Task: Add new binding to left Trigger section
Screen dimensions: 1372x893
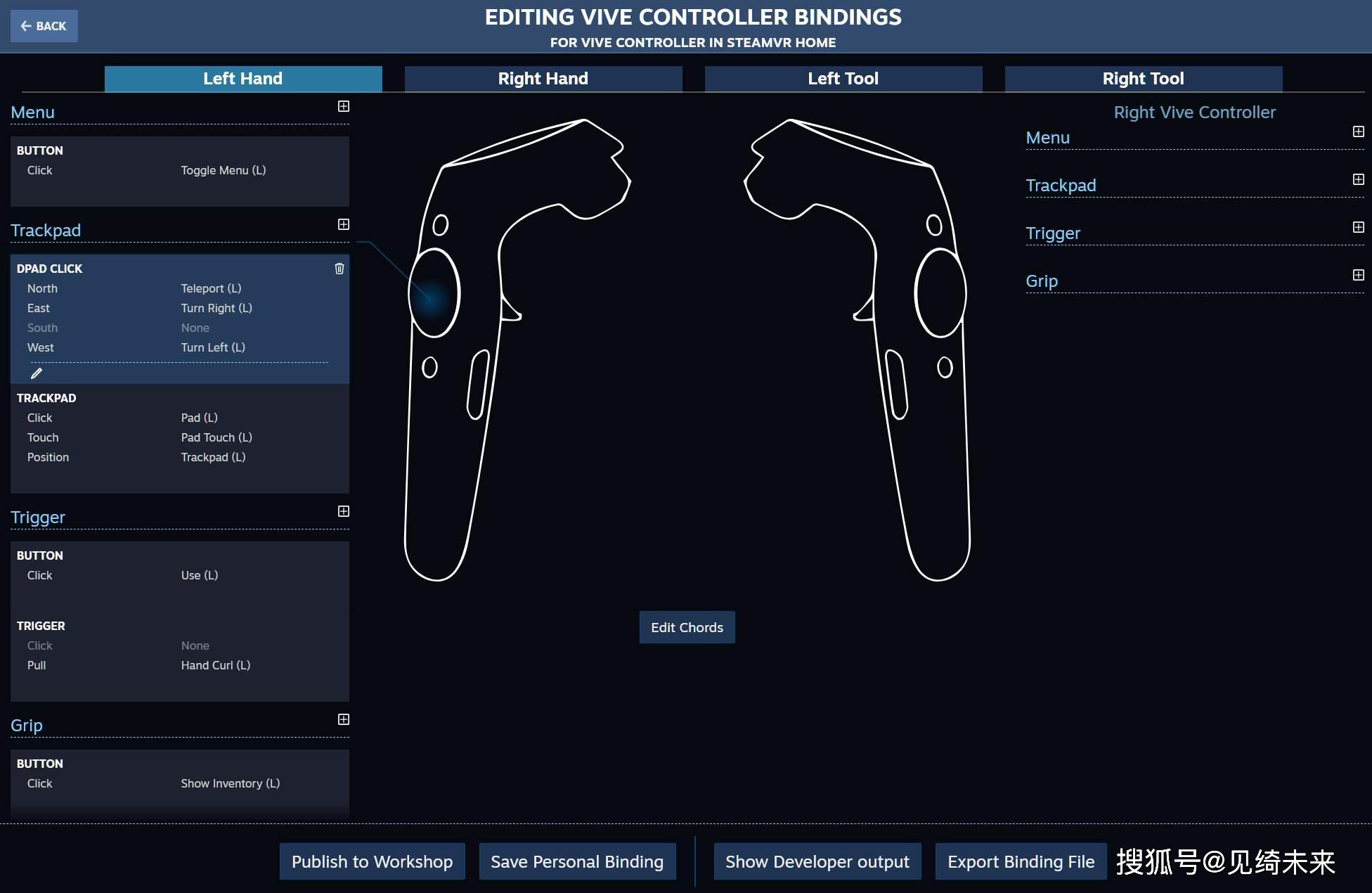Action: click(344, 511)
